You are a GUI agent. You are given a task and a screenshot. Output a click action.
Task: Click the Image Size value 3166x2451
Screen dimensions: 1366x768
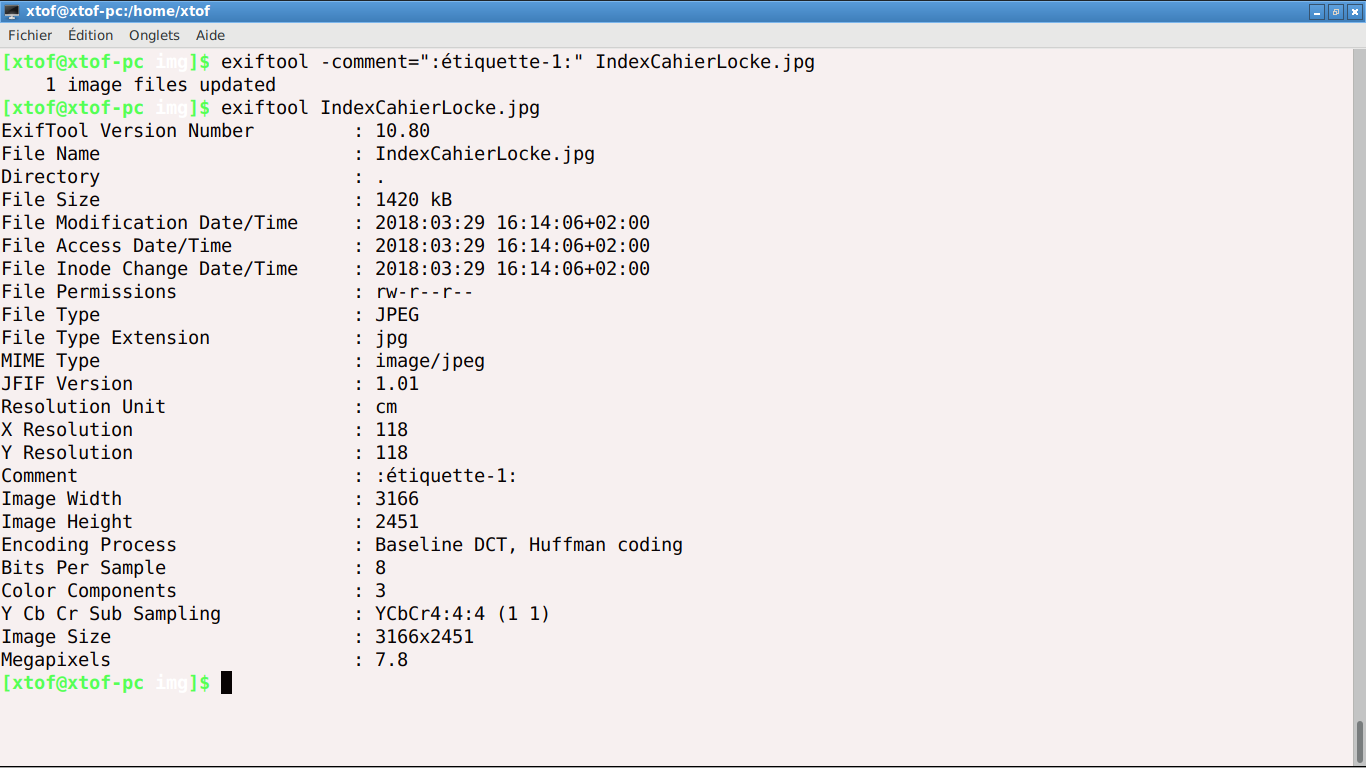click(x=424, y=637)
